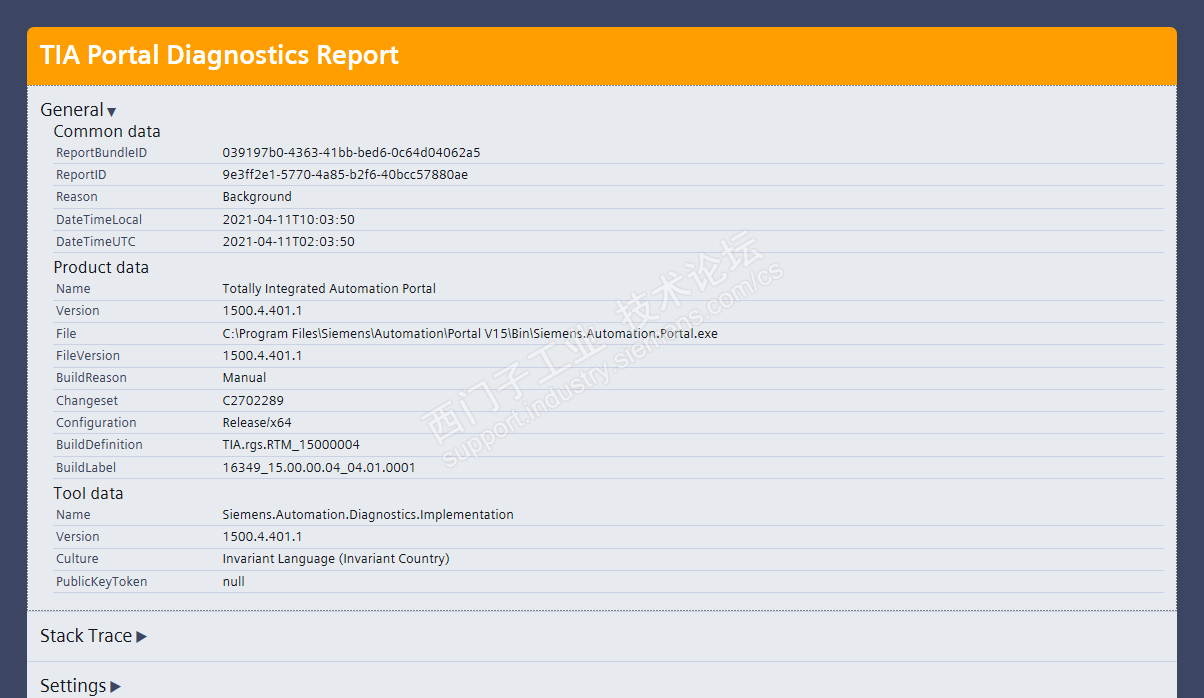Viewport: 1204px width, 698px height.
Task: Click the BuildDefinition label
Action: point(99,445)
